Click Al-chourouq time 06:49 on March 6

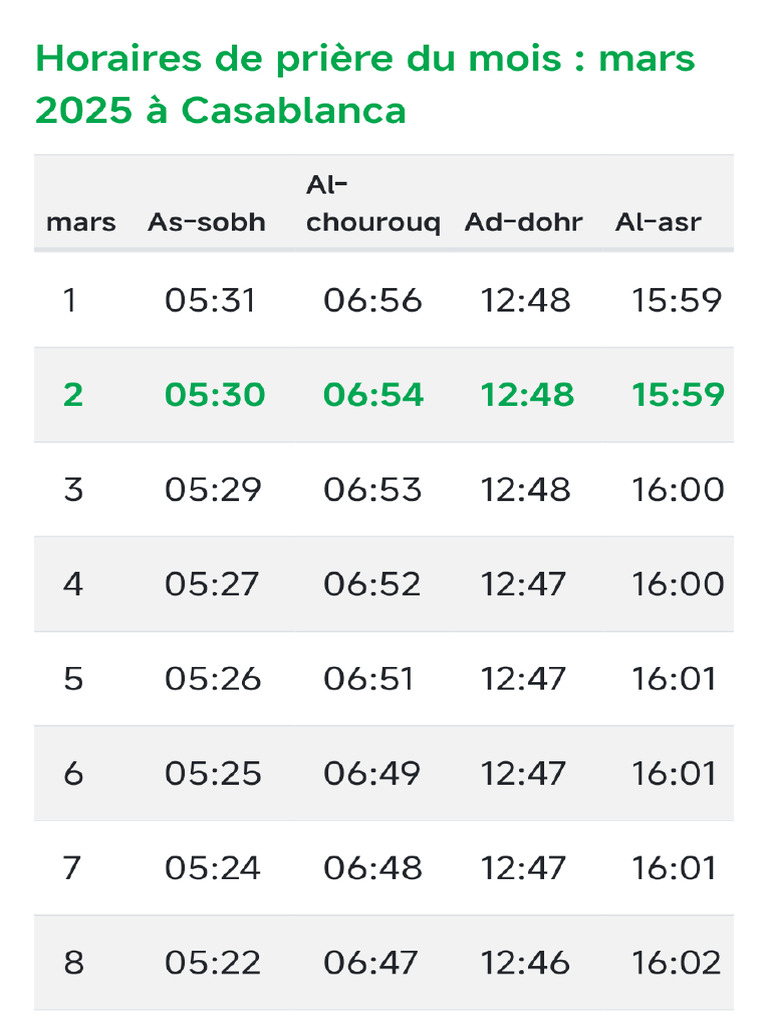[372, 773]
